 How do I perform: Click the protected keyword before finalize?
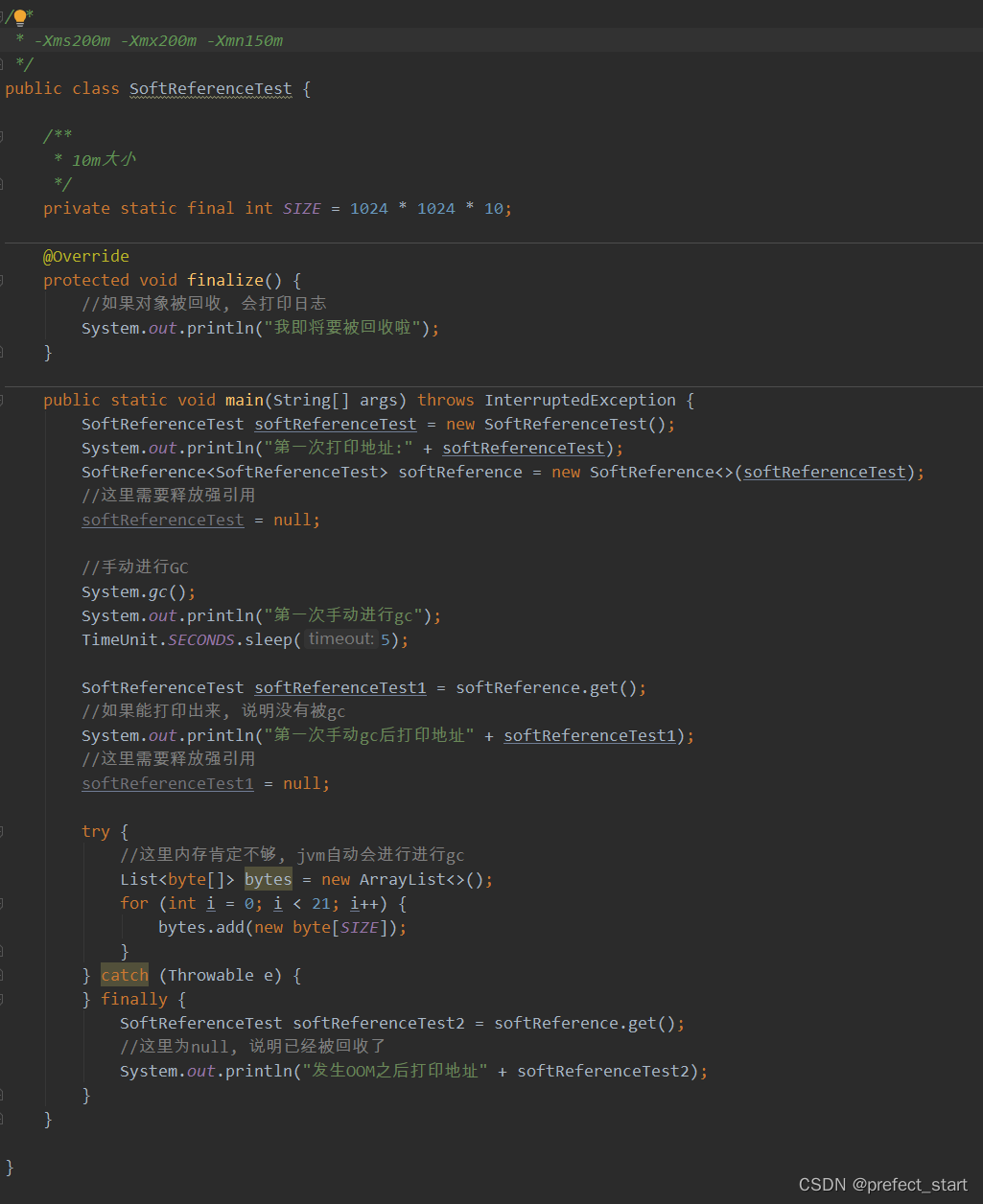click(86, 280)
